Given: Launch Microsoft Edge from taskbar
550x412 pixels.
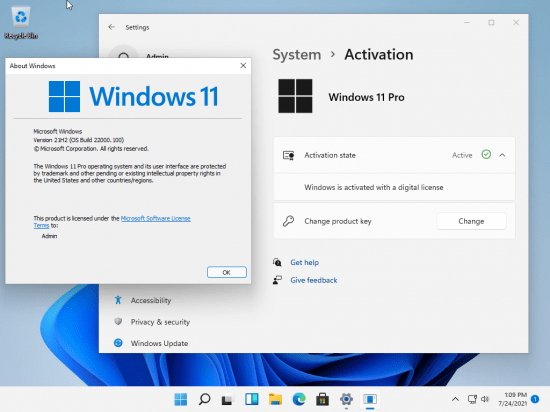Looking at the screenshot, I should tap(299, 399).
